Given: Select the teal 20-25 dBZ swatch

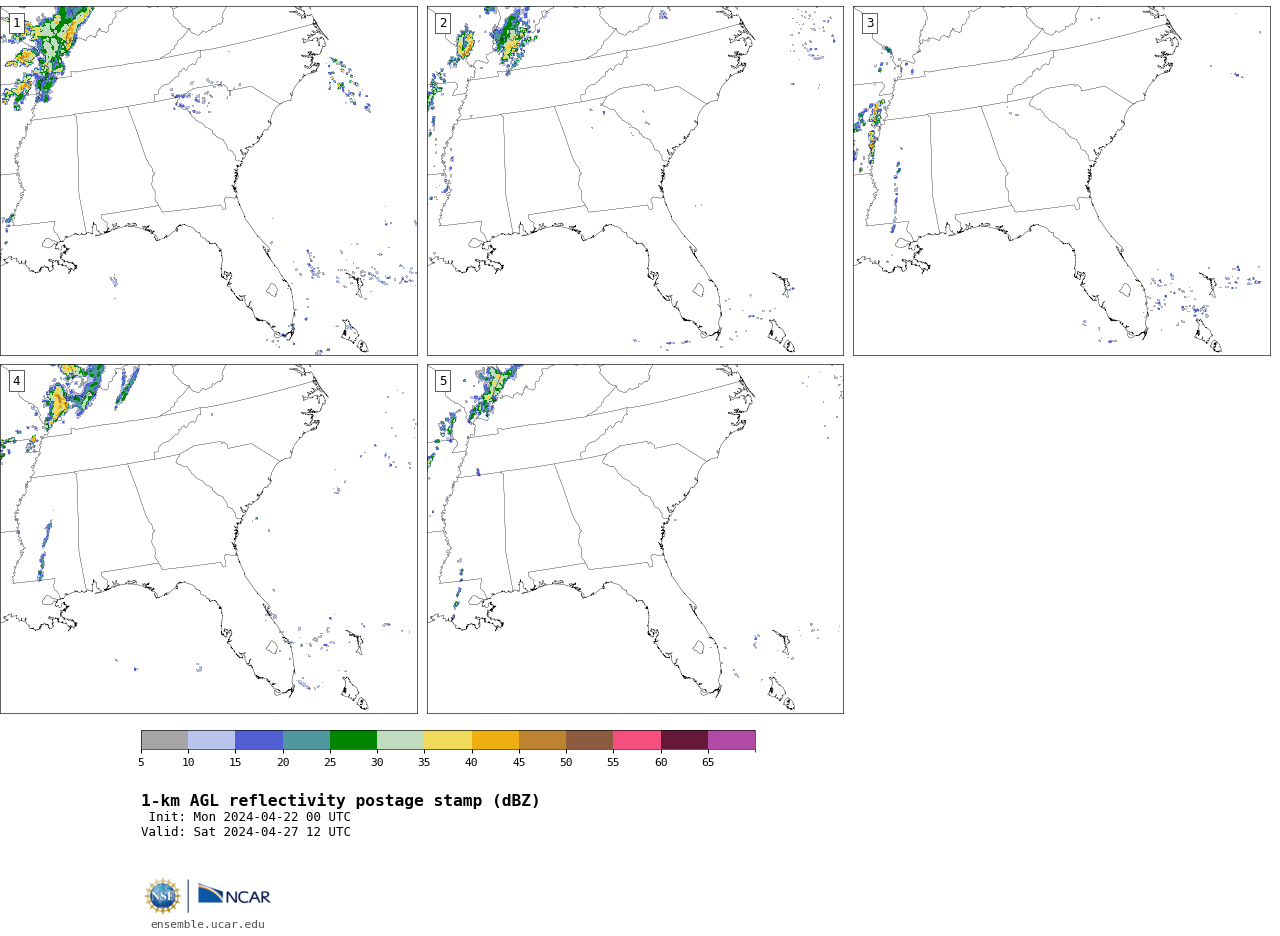Looking at the screenshot, I should pyautogui.click(x=306, y=740).
